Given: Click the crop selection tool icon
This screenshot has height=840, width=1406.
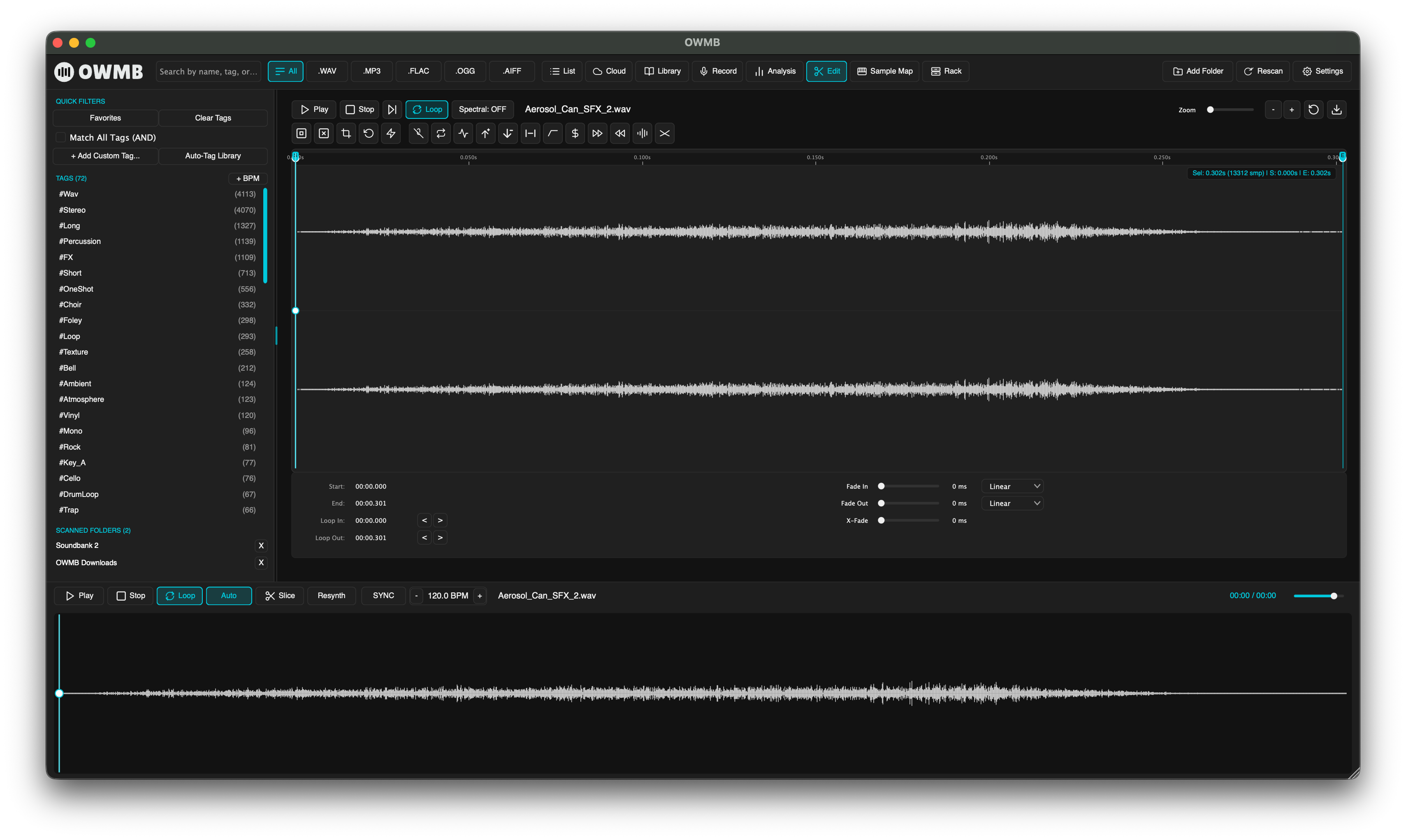Looking at the screenshot, I should (x=346, y=134).
